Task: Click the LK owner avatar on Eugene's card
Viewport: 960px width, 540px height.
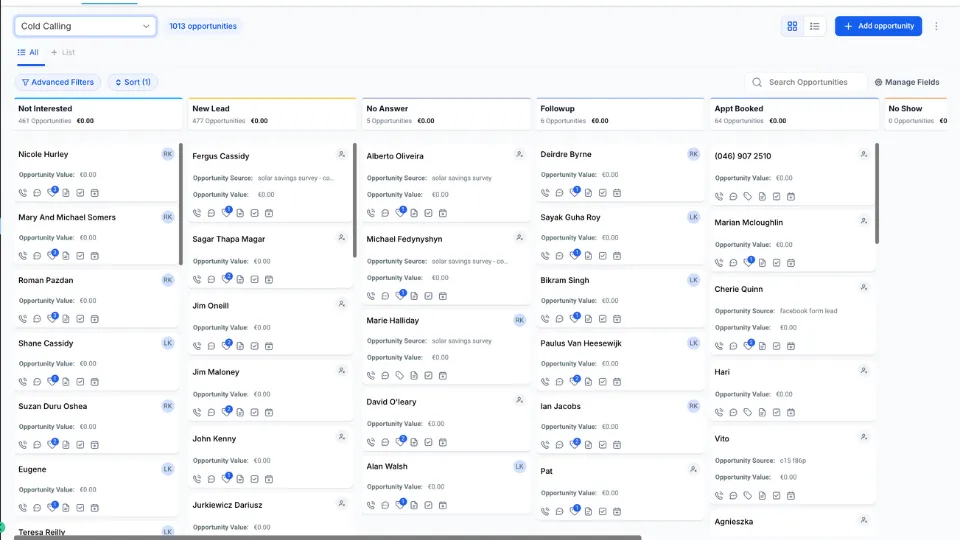Action: tap(168, 469)
